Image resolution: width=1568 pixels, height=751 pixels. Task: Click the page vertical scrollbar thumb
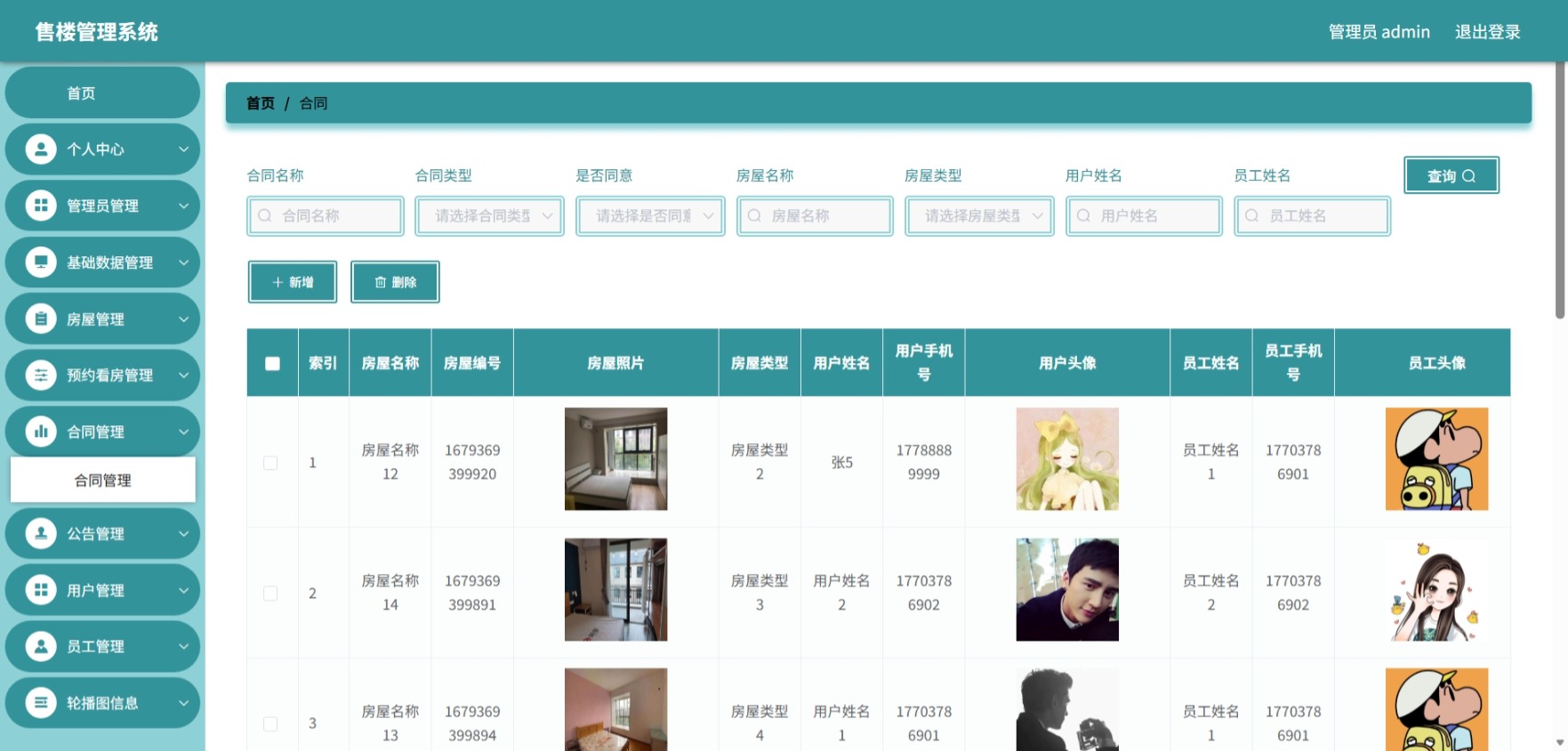(1560, 190)
